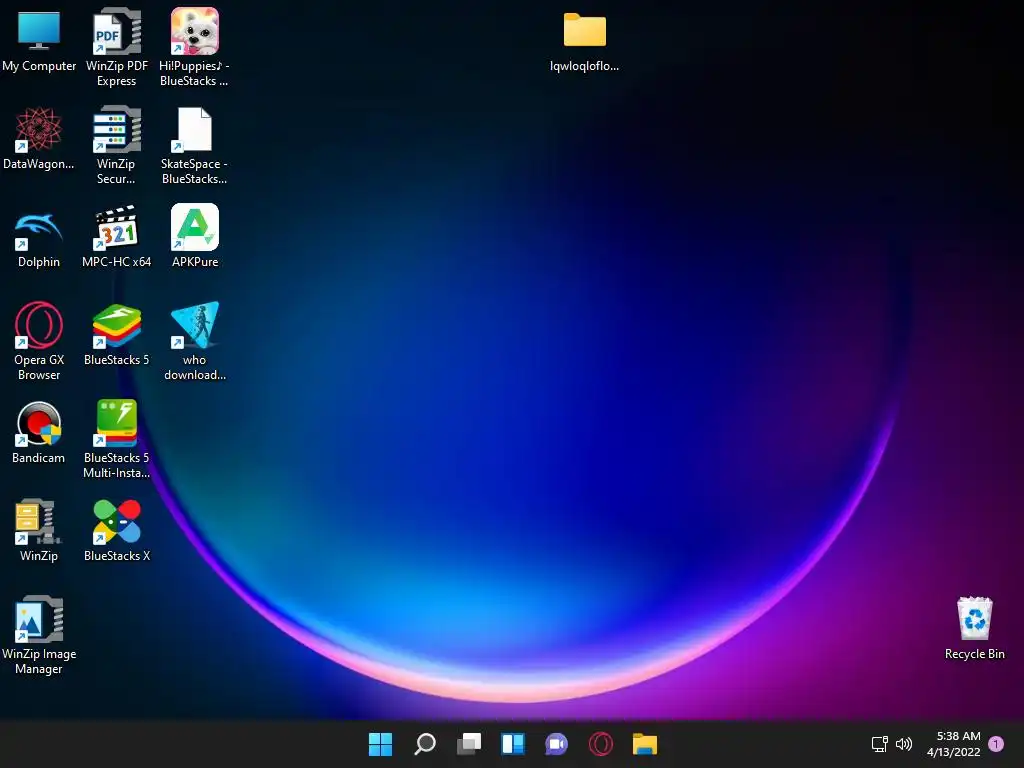Open Task View in the taskbar

[x=469, y=744]
